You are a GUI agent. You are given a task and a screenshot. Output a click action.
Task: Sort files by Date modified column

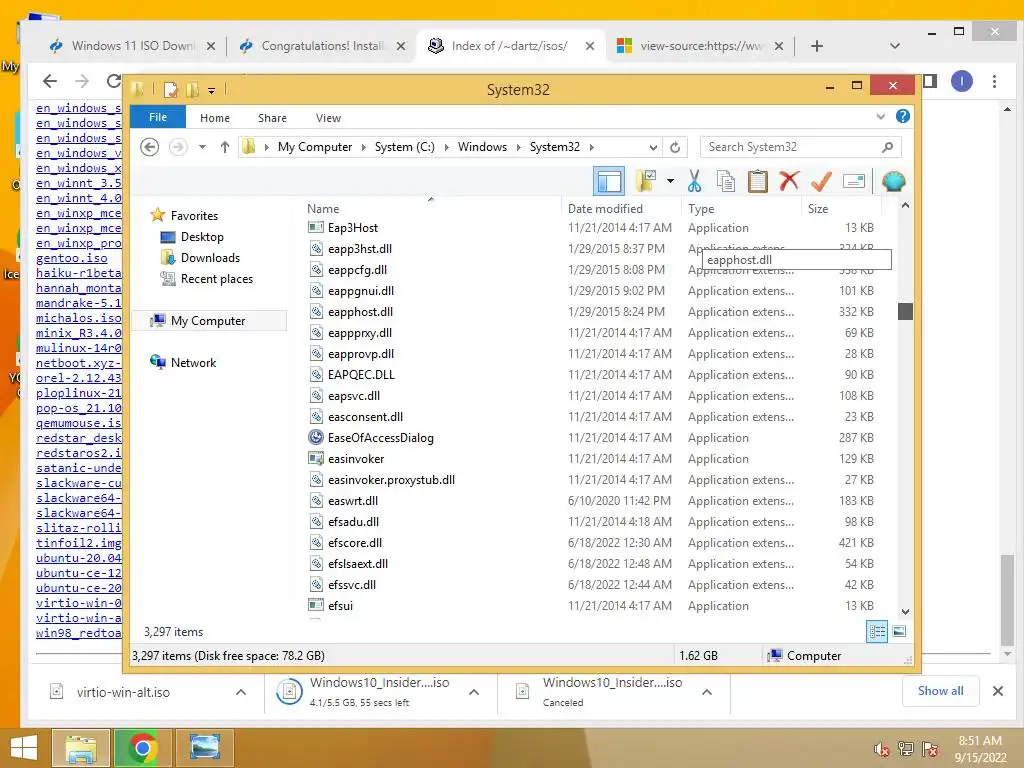coord(621,208)
